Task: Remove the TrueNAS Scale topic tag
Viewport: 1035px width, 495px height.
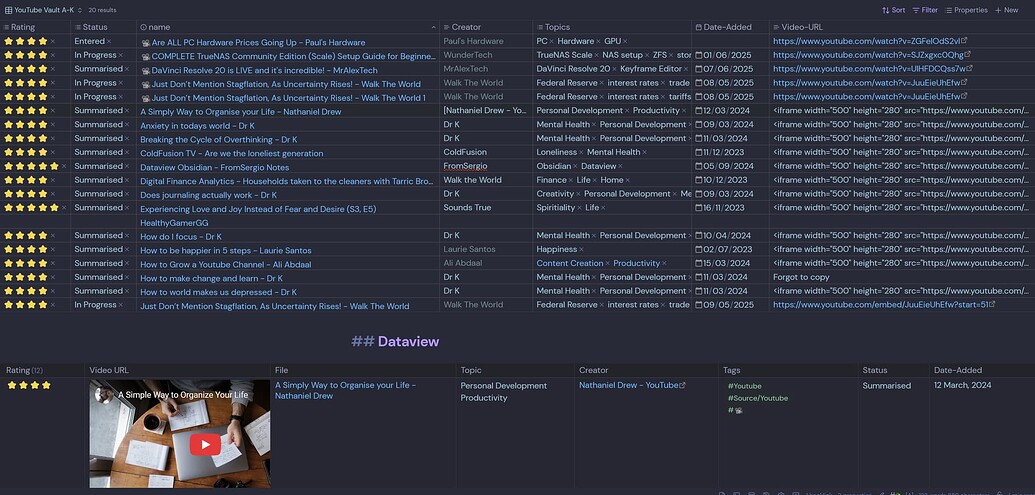Action: click(596, 55)
